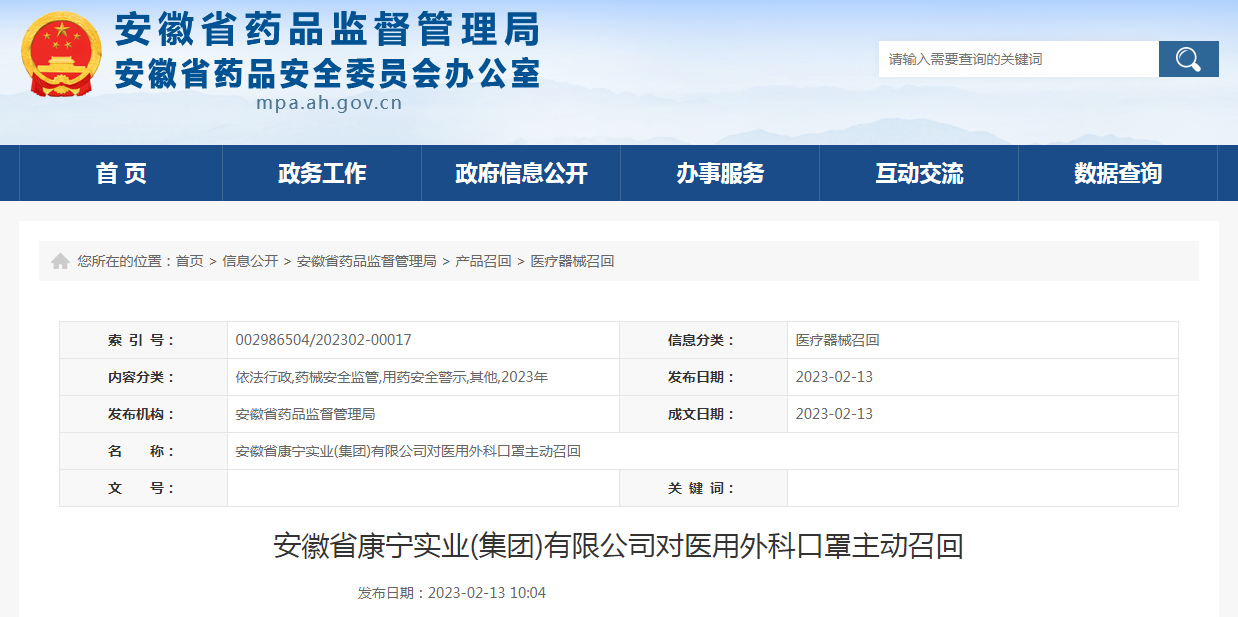The height and width of the screenshot is (617, 1238).
Task: Click the 安徽省药品监督管理局 publisher value cell
Action: point(423,414)
